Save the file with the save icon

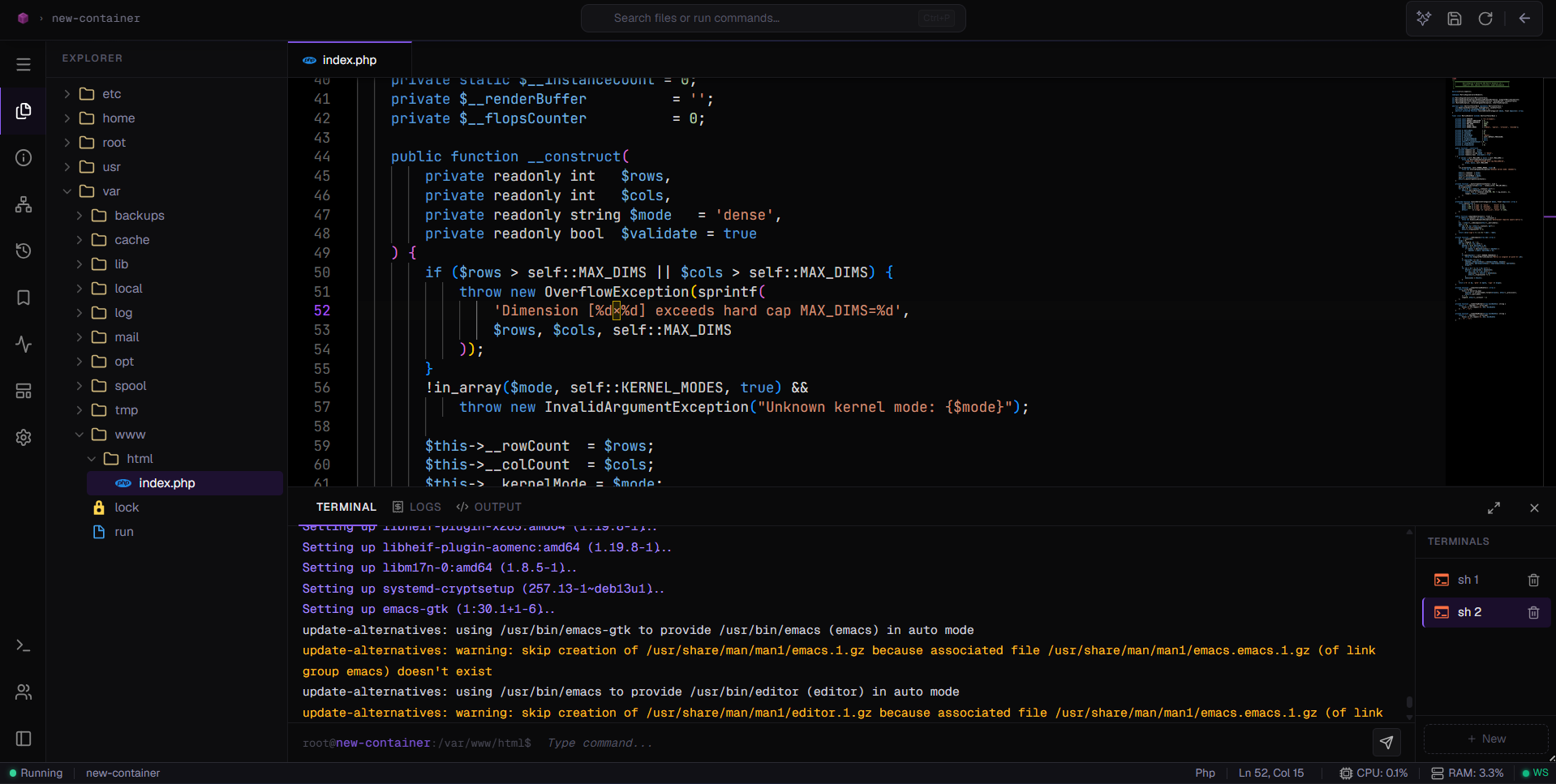[1455, 18]
